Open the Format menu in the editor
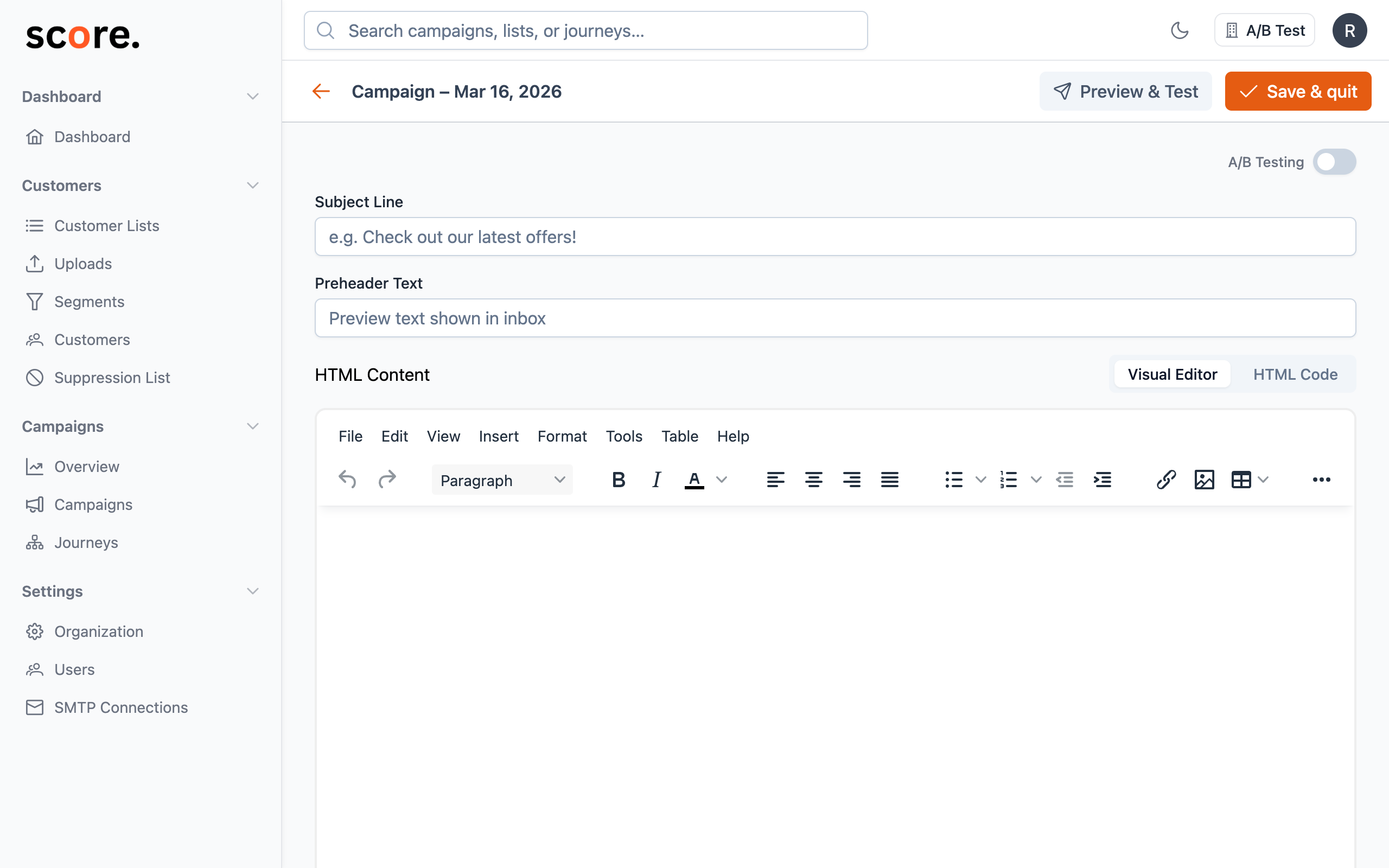Image resolution: width=1389 pixels, height=868 pixels. tap(562, 436)
